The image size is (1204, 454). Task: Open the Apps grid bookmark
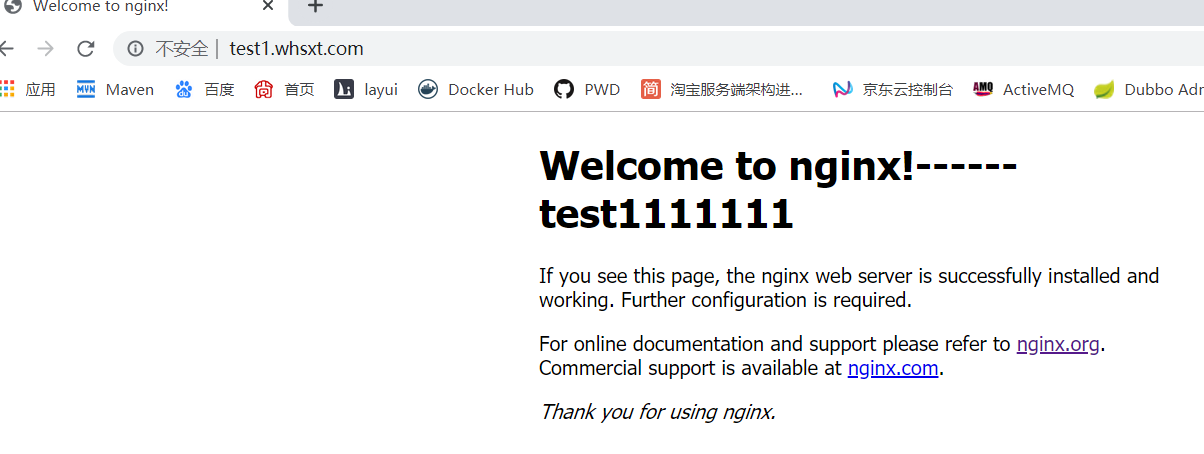[x=28, y=89]
